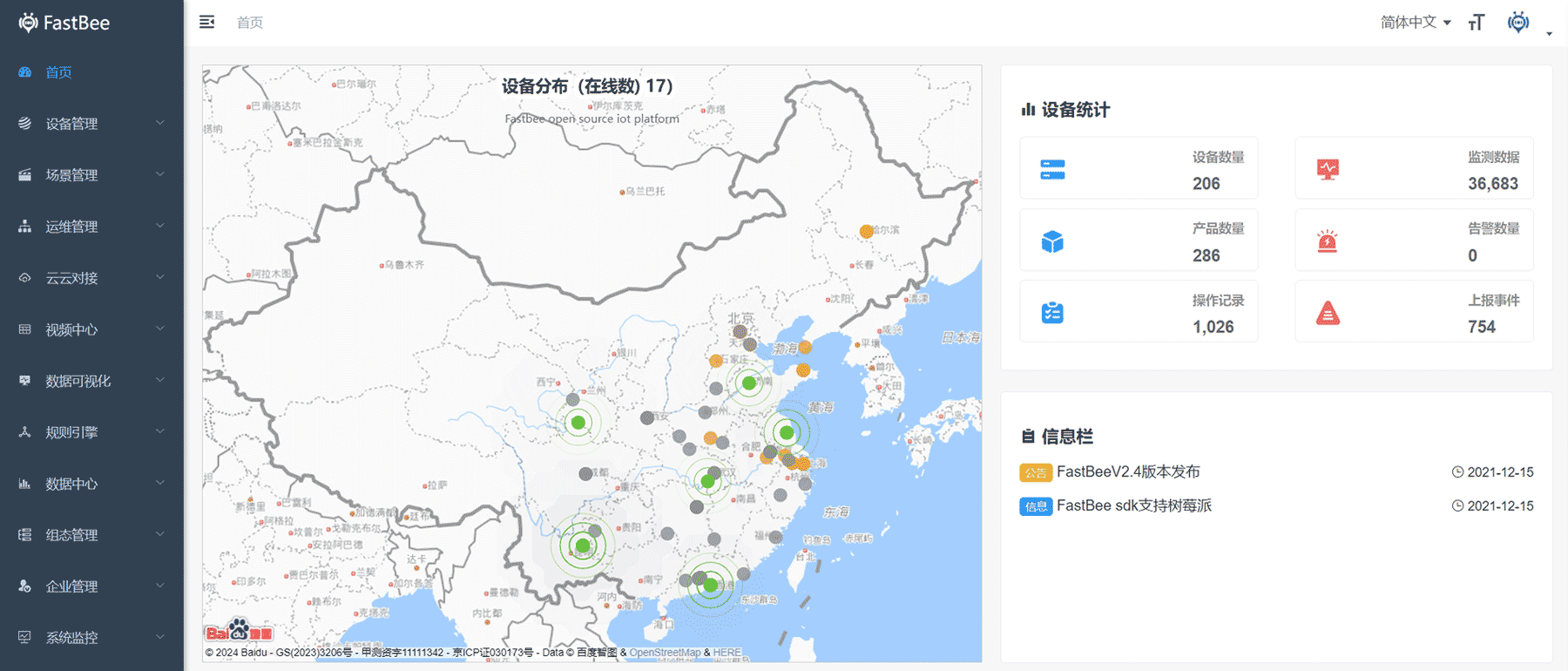Open the font size tool icon
1568x671 pixels.
point(1476,23)
